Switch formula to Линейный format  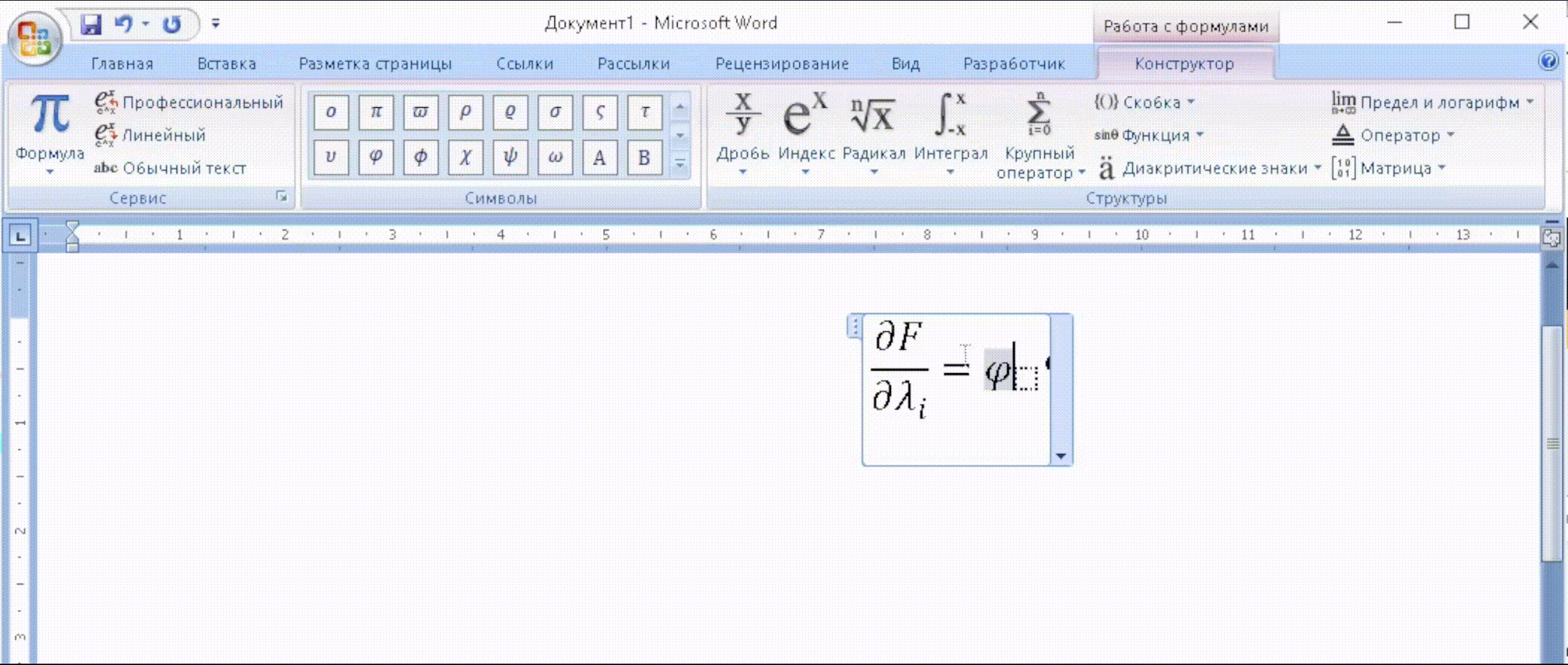point(150,136)
